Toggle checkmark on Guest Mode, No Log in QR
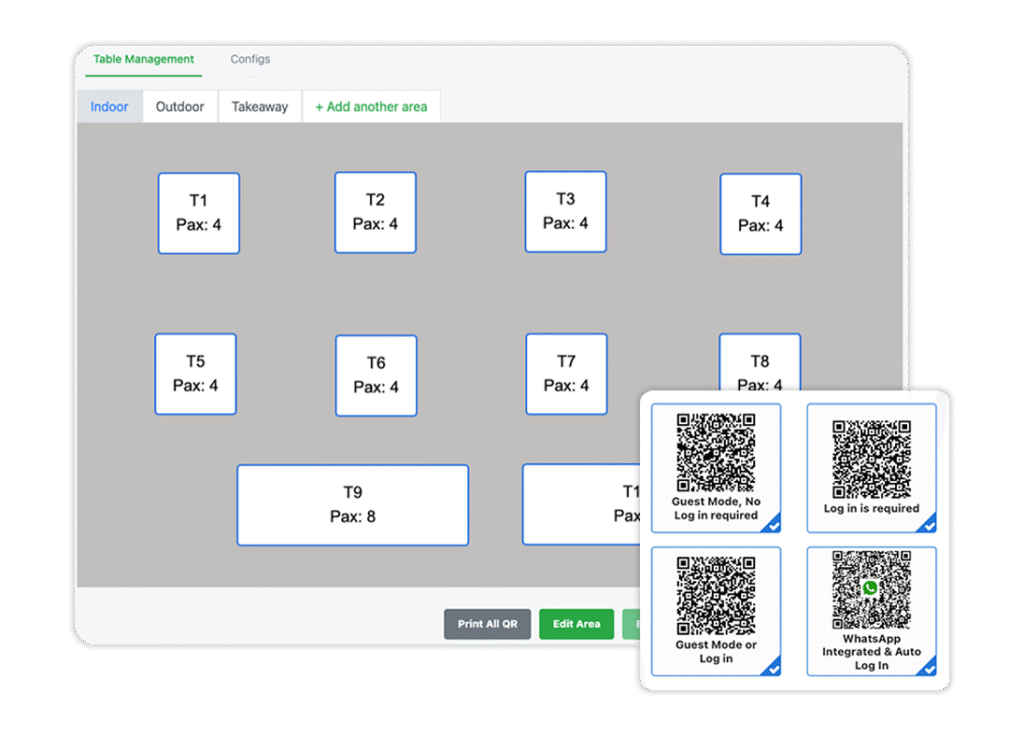 tap(773, 523)
